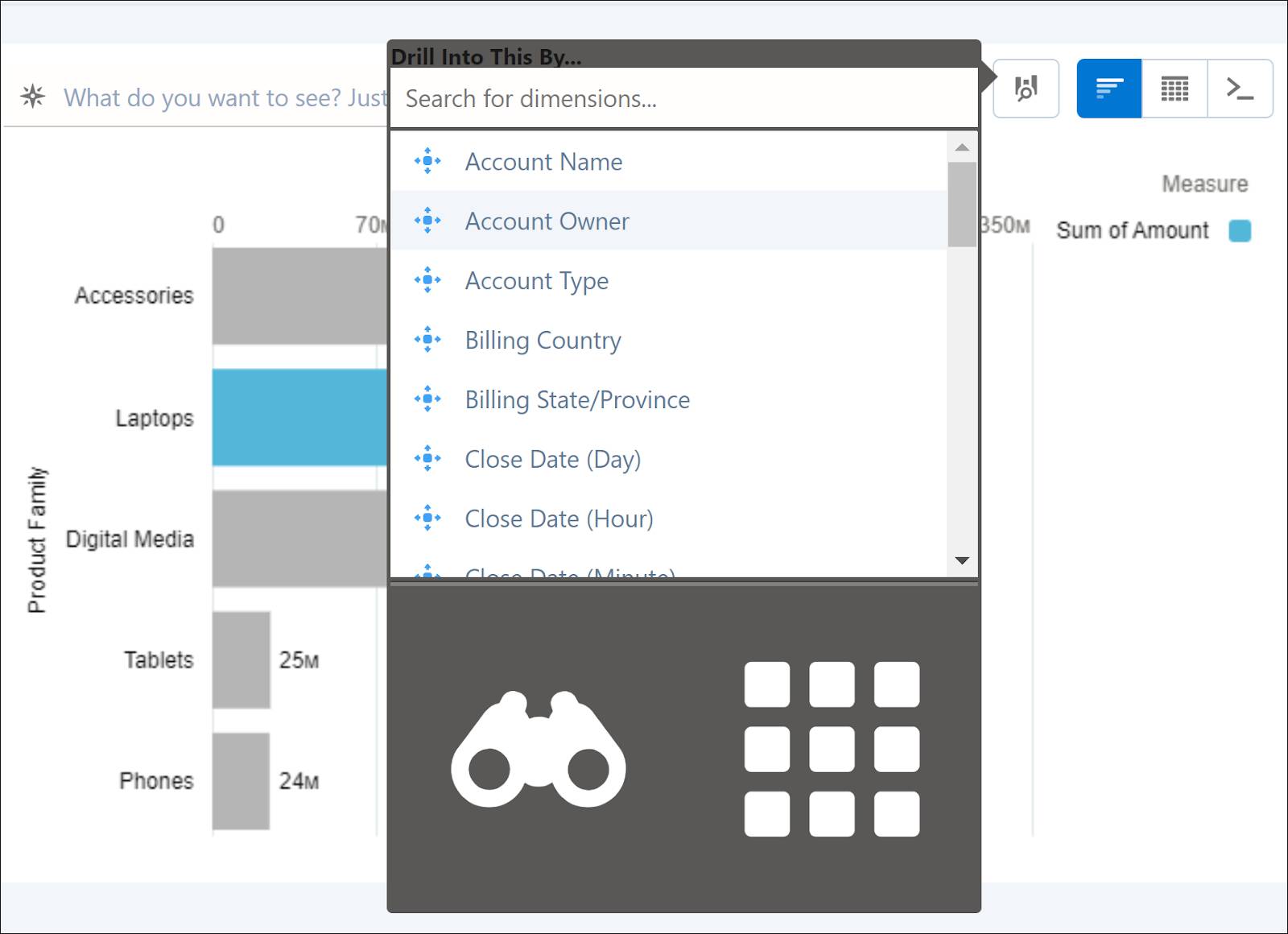Pick Billing State/Province dimension
This screenshot has height=934, width=1288.
coord(668,399)
